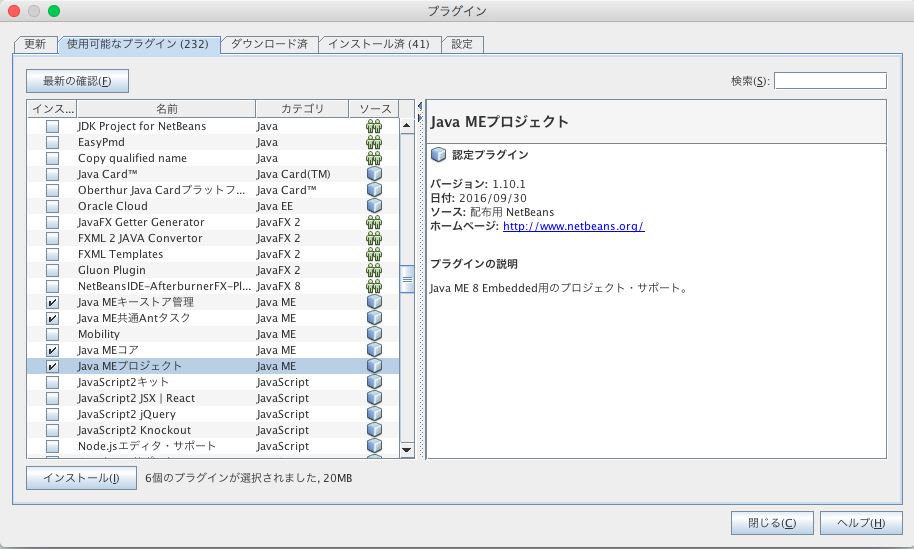Image resolution: width=914 pixels, height=549 pixels.
Task: Click the plugin list scroll down arrow
Action: click(407, 449)
